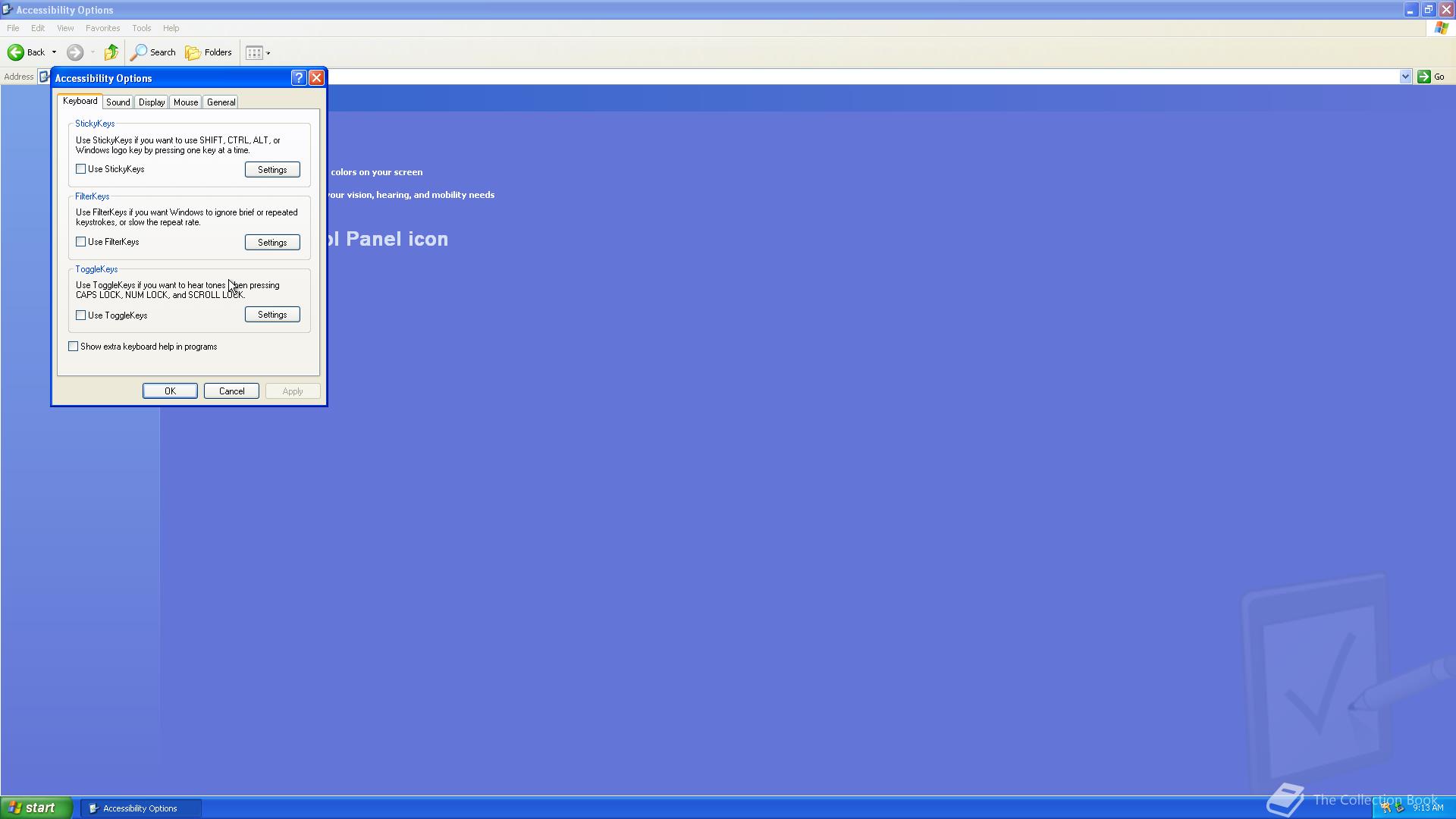Open the Views dropdown arrow
Image resolution: width=1456 pixels, height=819 pixels.
pyautogui.click(x=267, y=52)
